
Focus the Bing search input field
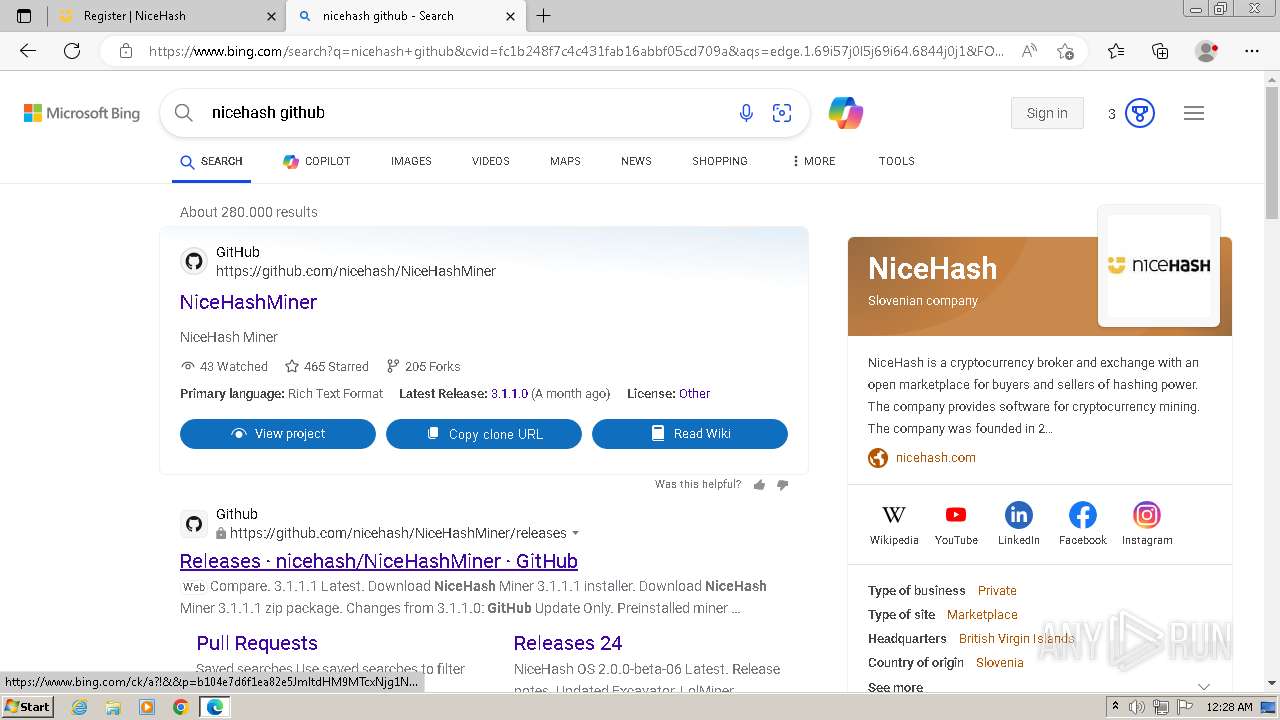click(x=465, y=113)
